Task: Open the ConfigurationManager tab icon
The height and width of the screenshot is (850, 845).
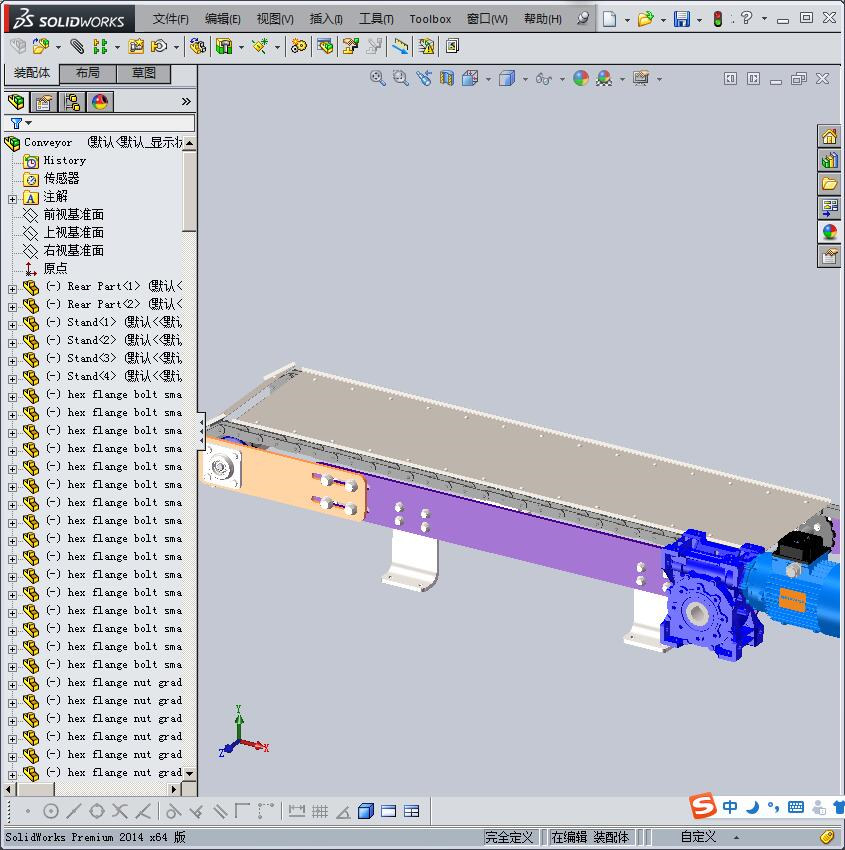Action: tap(72, 102)
